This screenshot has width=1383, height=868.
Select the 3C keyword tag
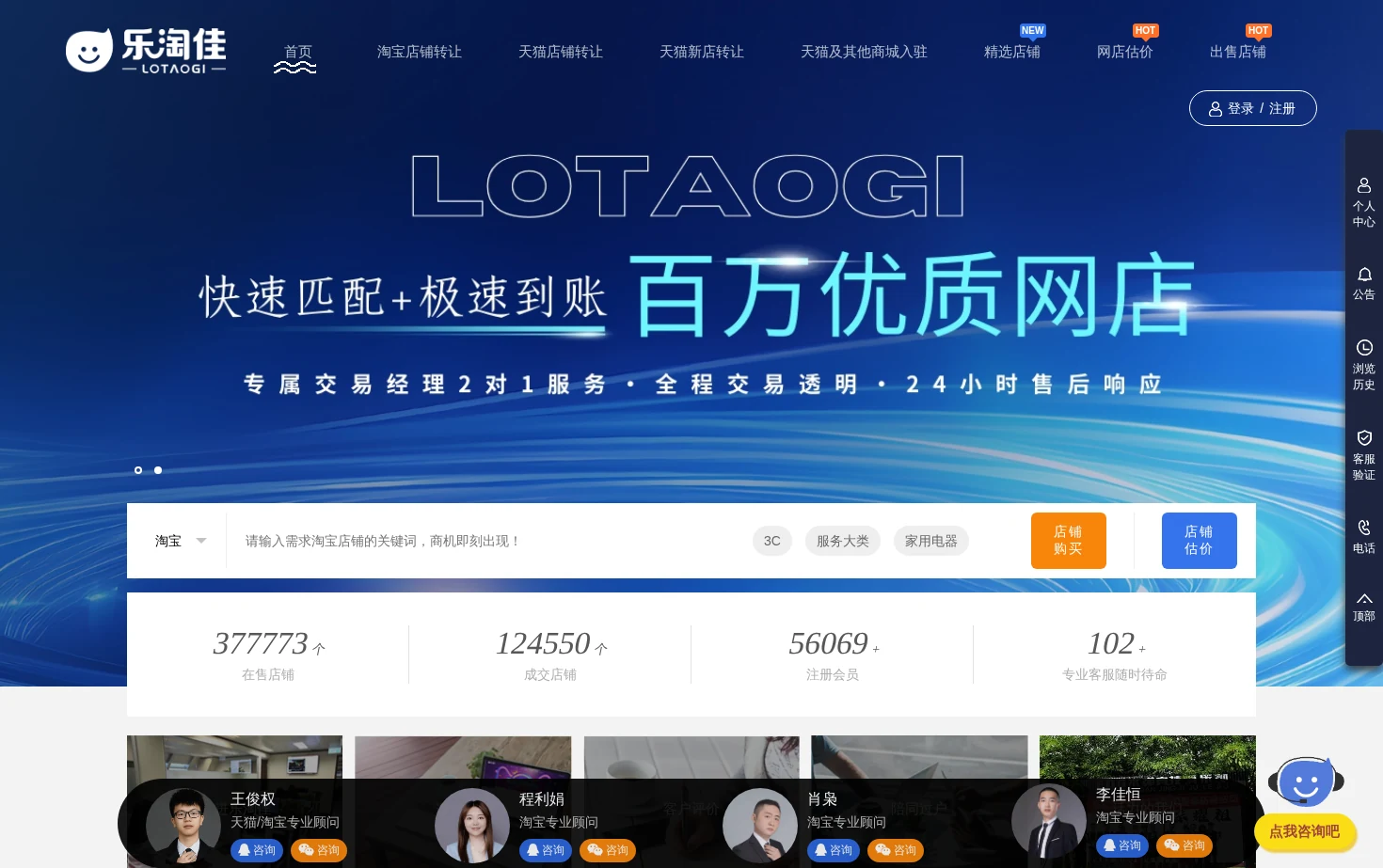772,541
